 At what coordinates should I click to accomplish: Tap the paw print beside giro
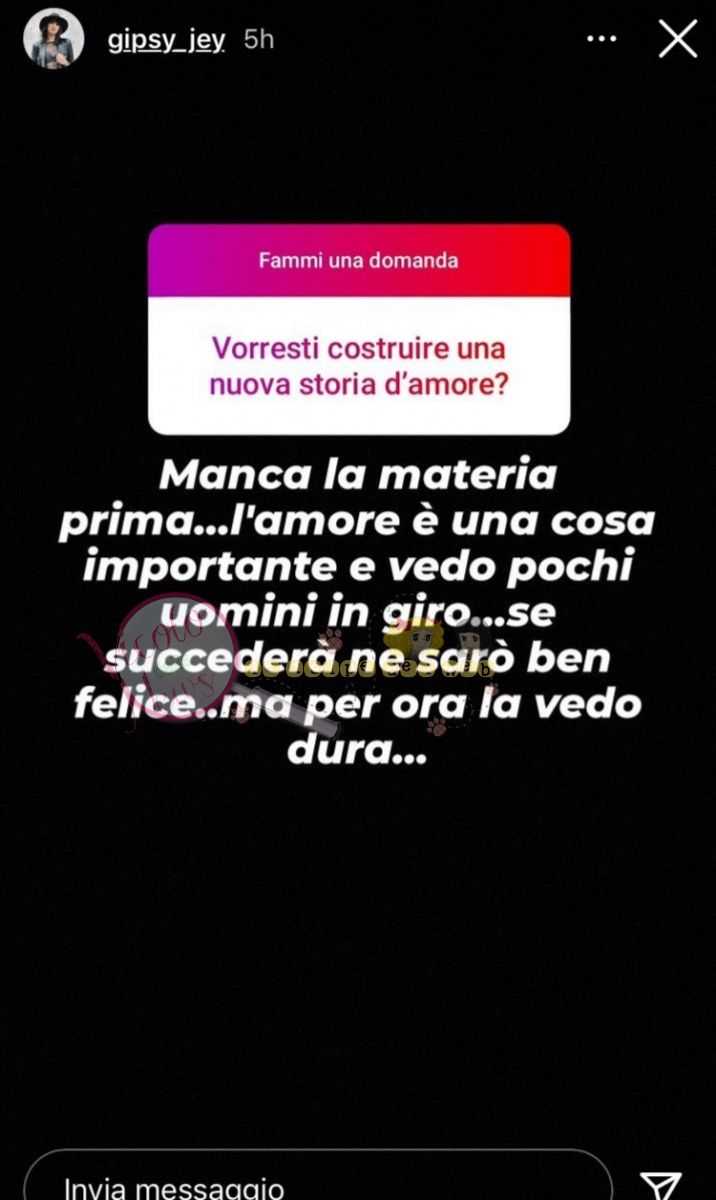pyautogui.click(x=330, y=640)
